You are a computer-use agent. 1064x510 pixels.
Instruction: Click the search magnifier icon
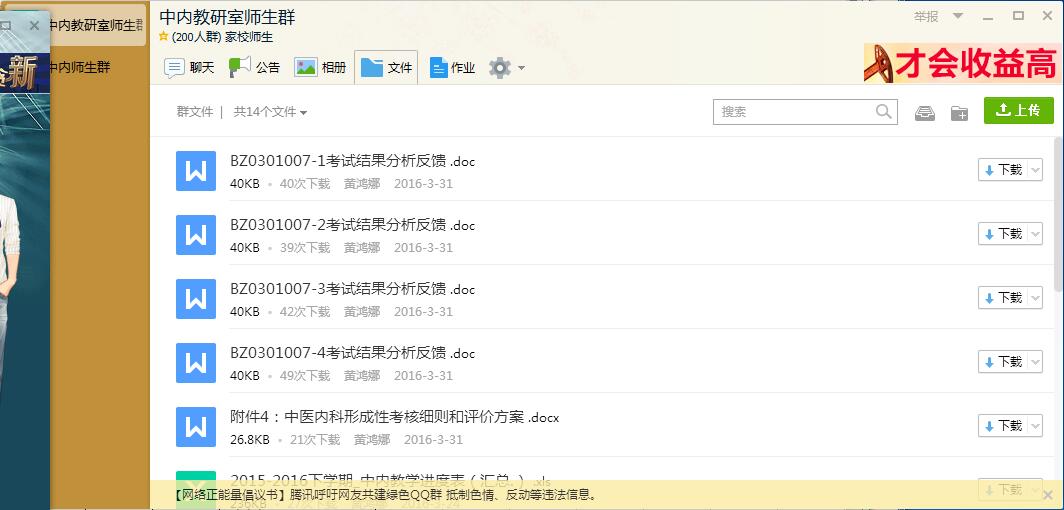(x=883, y=112)
